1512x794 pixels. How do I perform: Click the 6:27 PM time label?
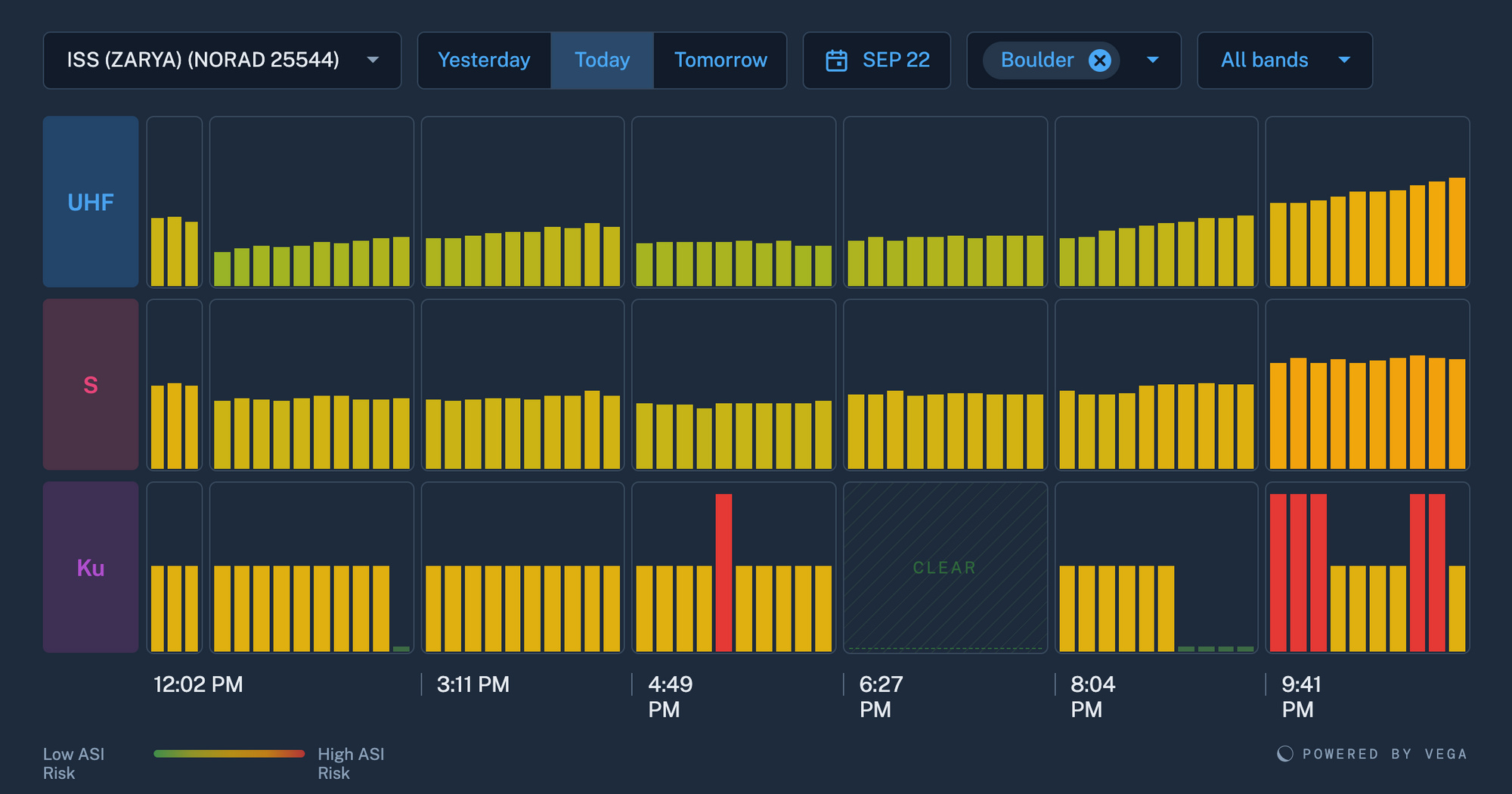pyautogui.click(x=881, y=696)
